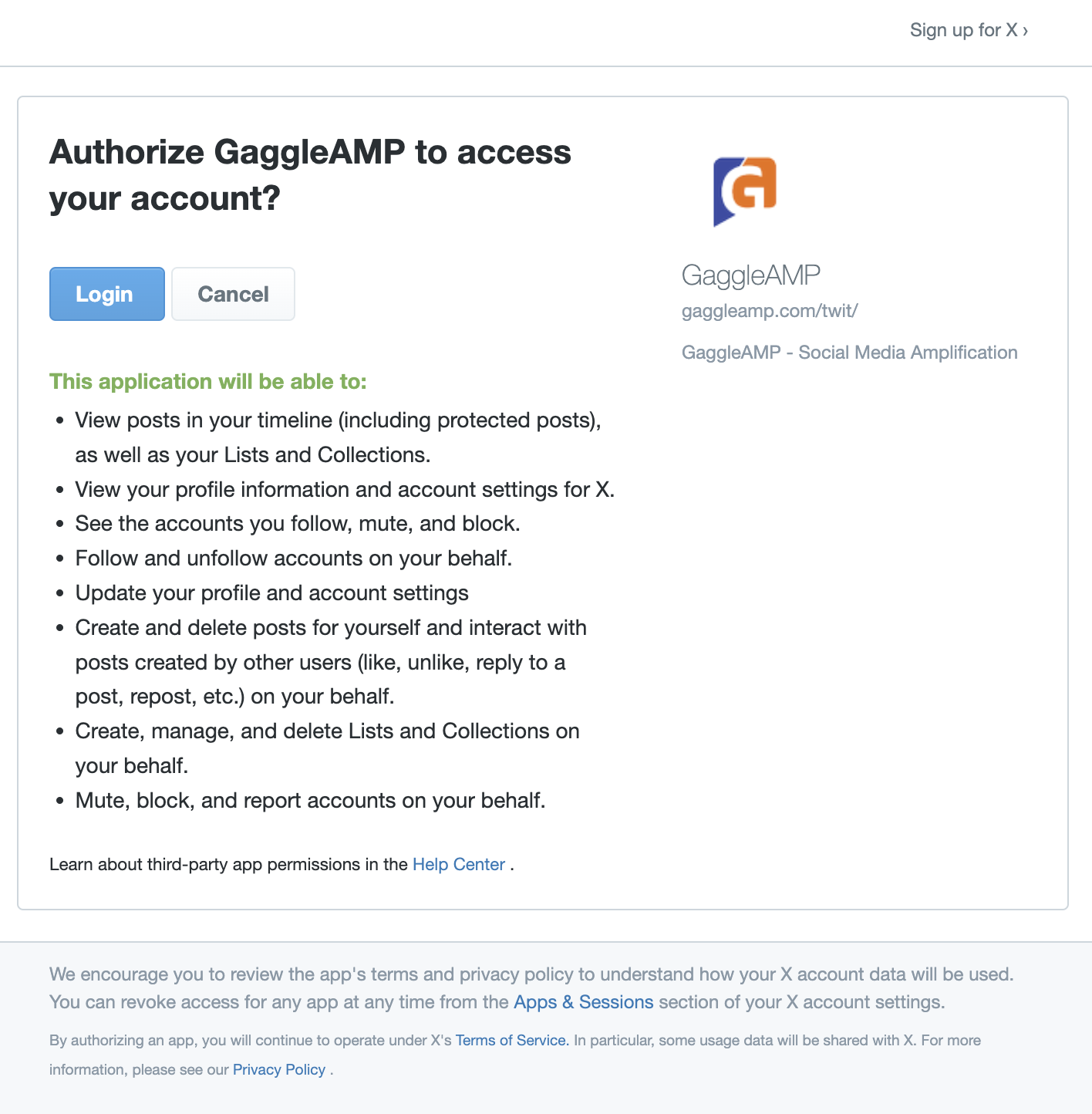Click the 'See the accounts you follow' permission
This screenshot has width=1092, height=1114.
click(298, 524)
